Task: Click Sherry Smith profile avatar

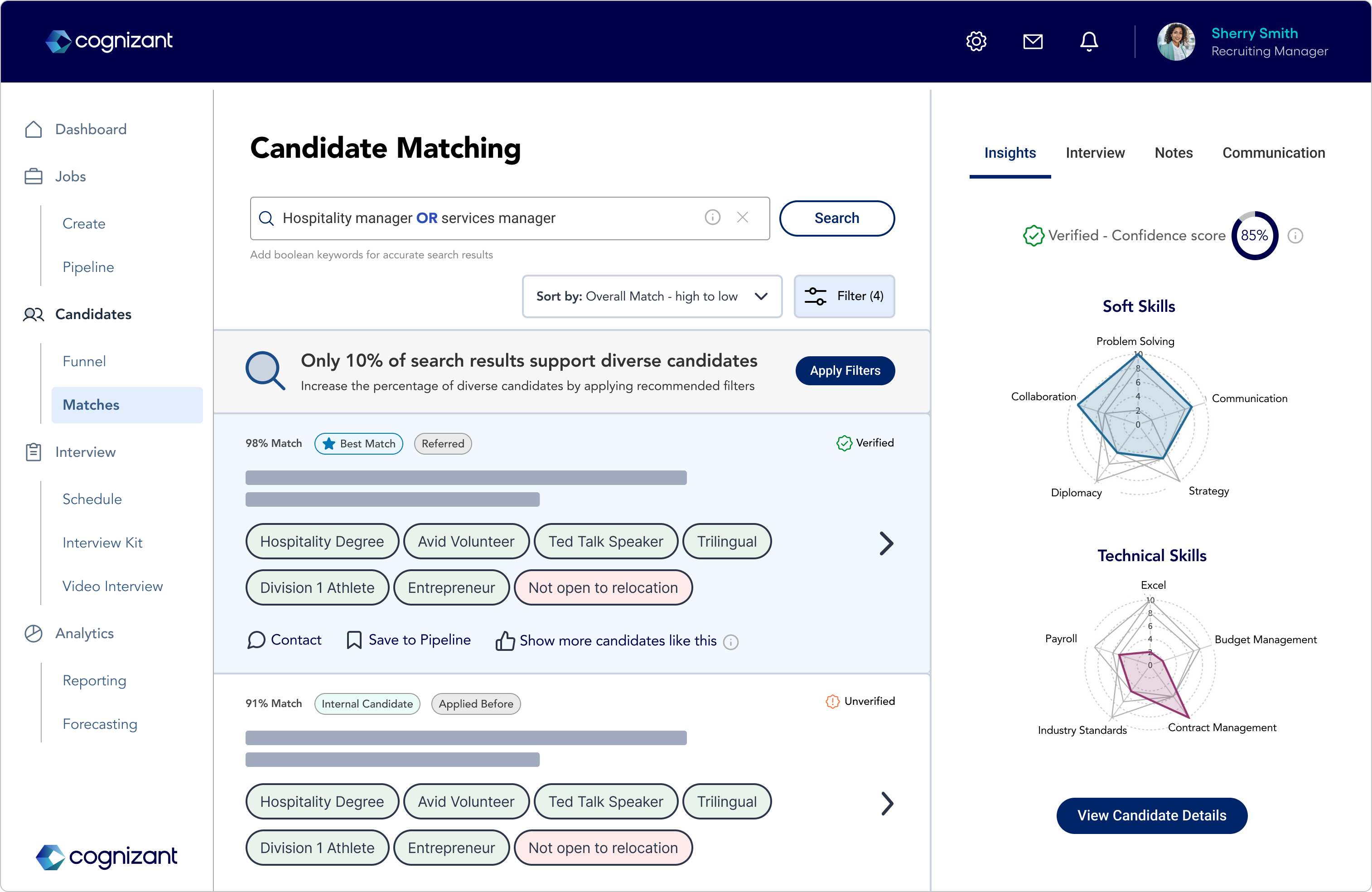Action: click(x=1176, y=42)
